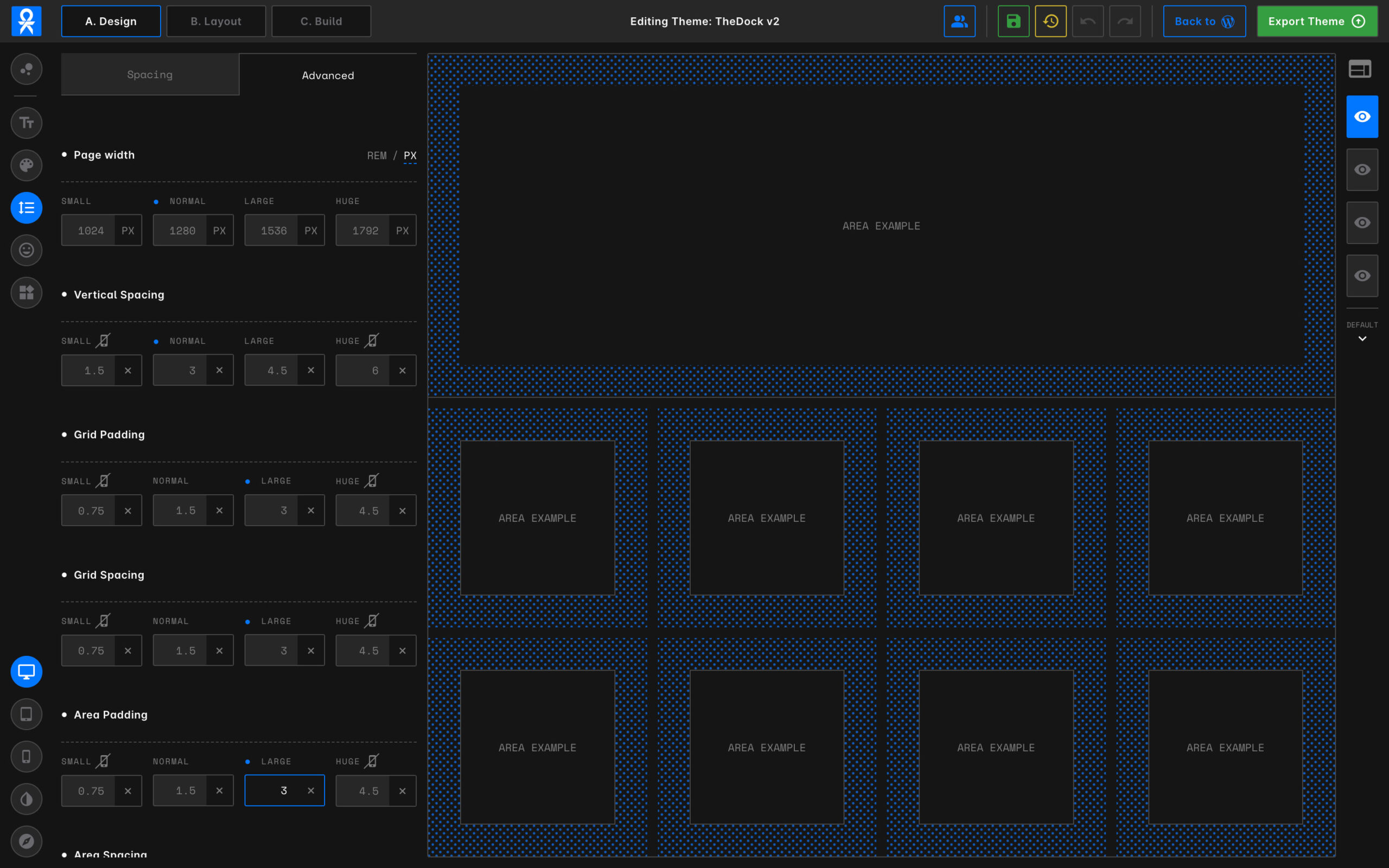Open the Typography settings icon in sidebar

(27, 122)
